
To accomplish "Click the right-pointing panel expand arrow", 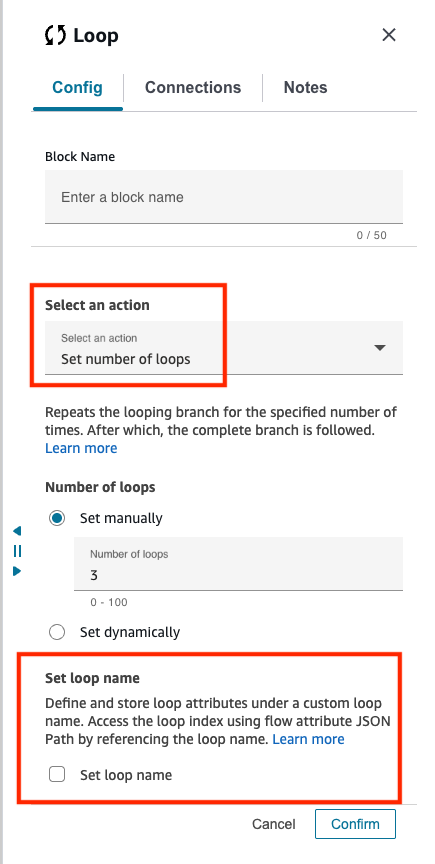I will coord(17,571).
